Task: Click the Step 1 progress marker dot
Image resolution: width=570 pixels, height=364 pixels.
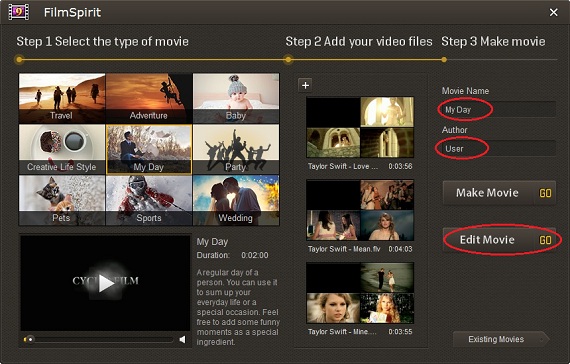Action: coord(19,59)
